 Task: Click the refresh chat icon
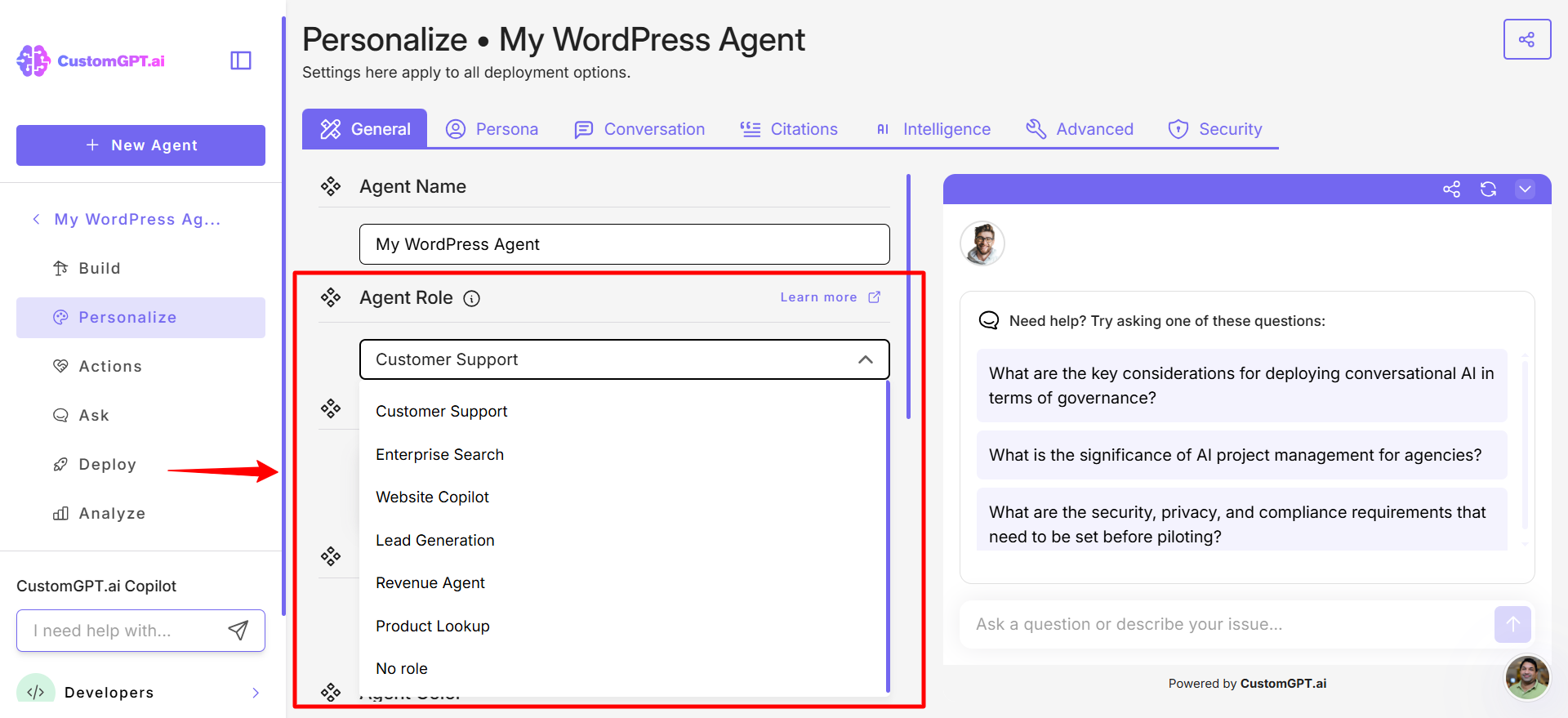(1488, 190)
